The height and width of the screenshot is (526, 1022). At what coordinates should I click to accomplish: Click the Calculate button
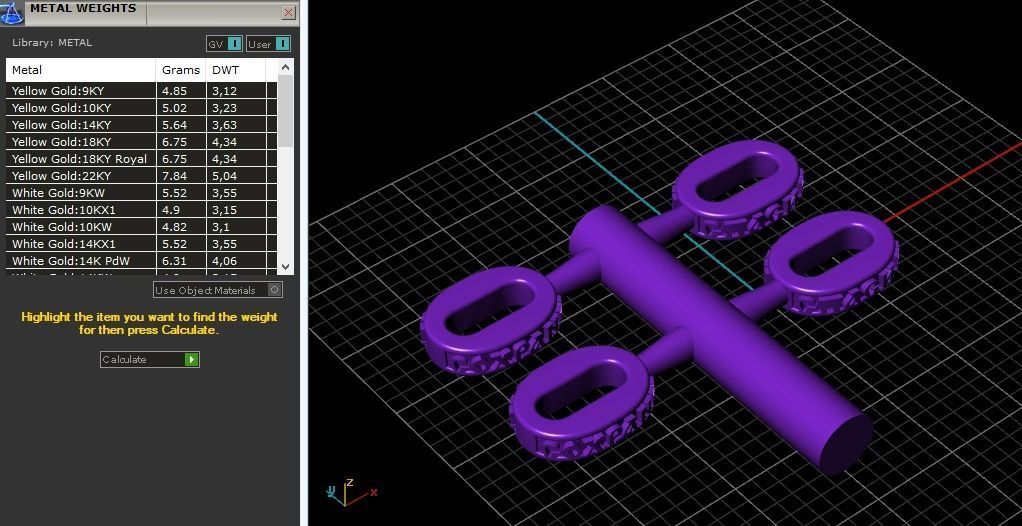(x=150, y=359)
